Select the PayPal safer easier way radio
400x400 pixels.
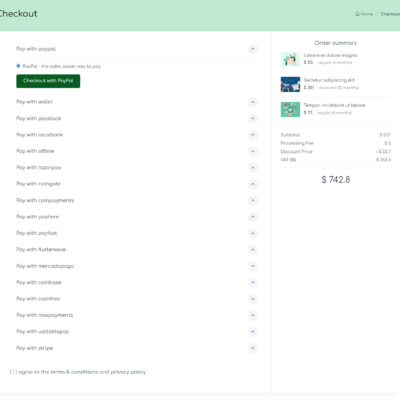point(18,66)
